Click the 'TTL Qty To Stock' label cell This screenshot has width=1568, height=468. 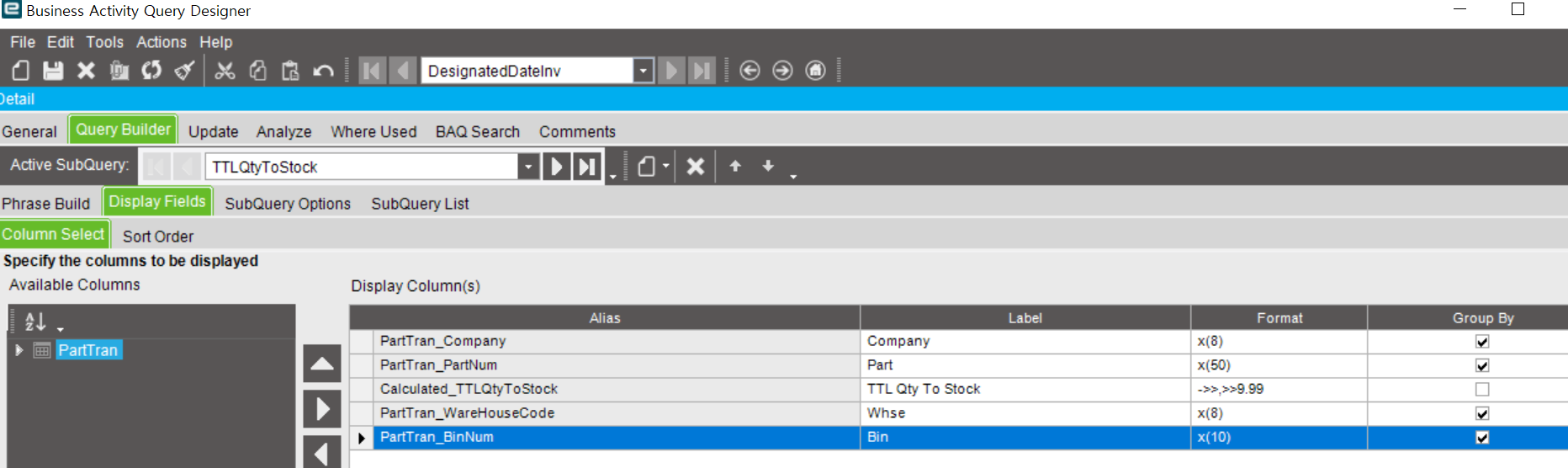coord(1025,389)
